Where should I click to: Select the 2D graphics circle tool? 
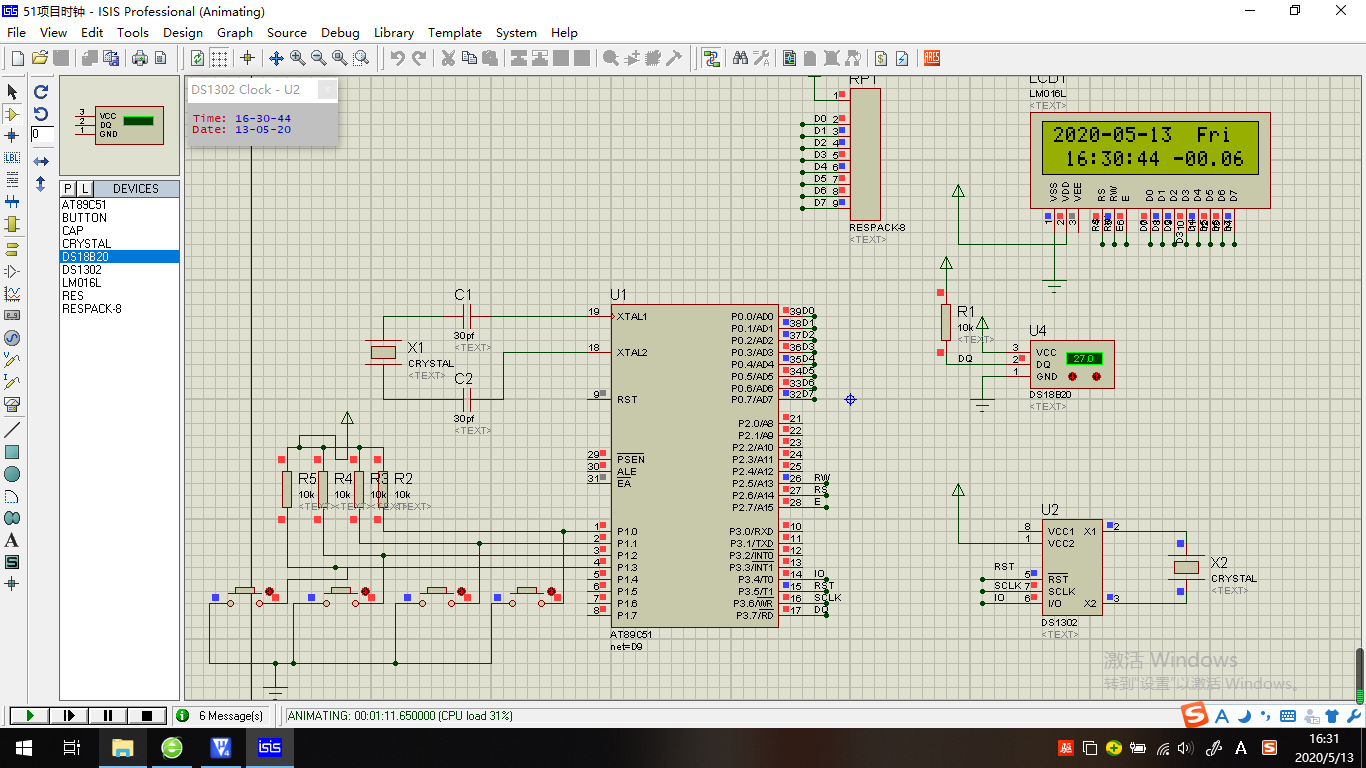[12, 473]
